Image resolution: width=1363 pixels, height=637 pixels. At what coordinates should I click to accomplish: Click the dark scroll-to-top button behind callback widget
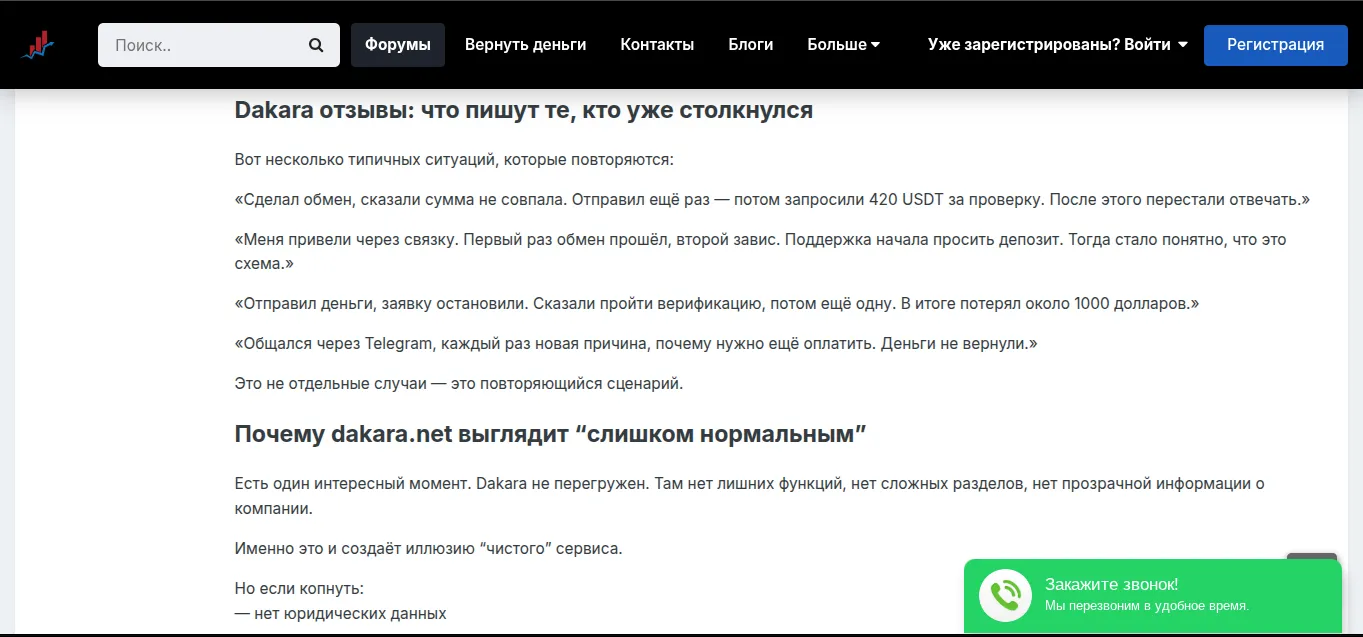tap(1311, 556)
